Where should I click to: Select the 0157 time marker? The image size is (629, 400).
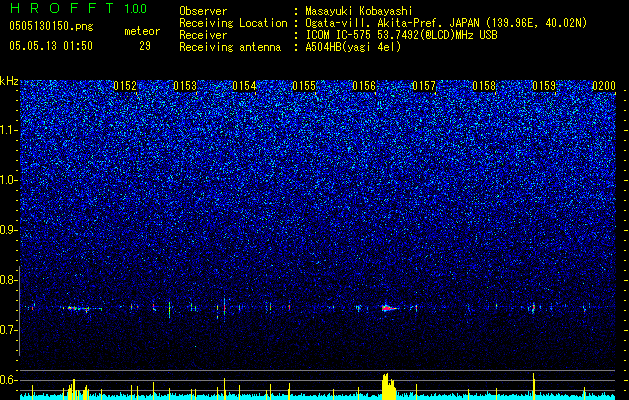pos(424,86)
